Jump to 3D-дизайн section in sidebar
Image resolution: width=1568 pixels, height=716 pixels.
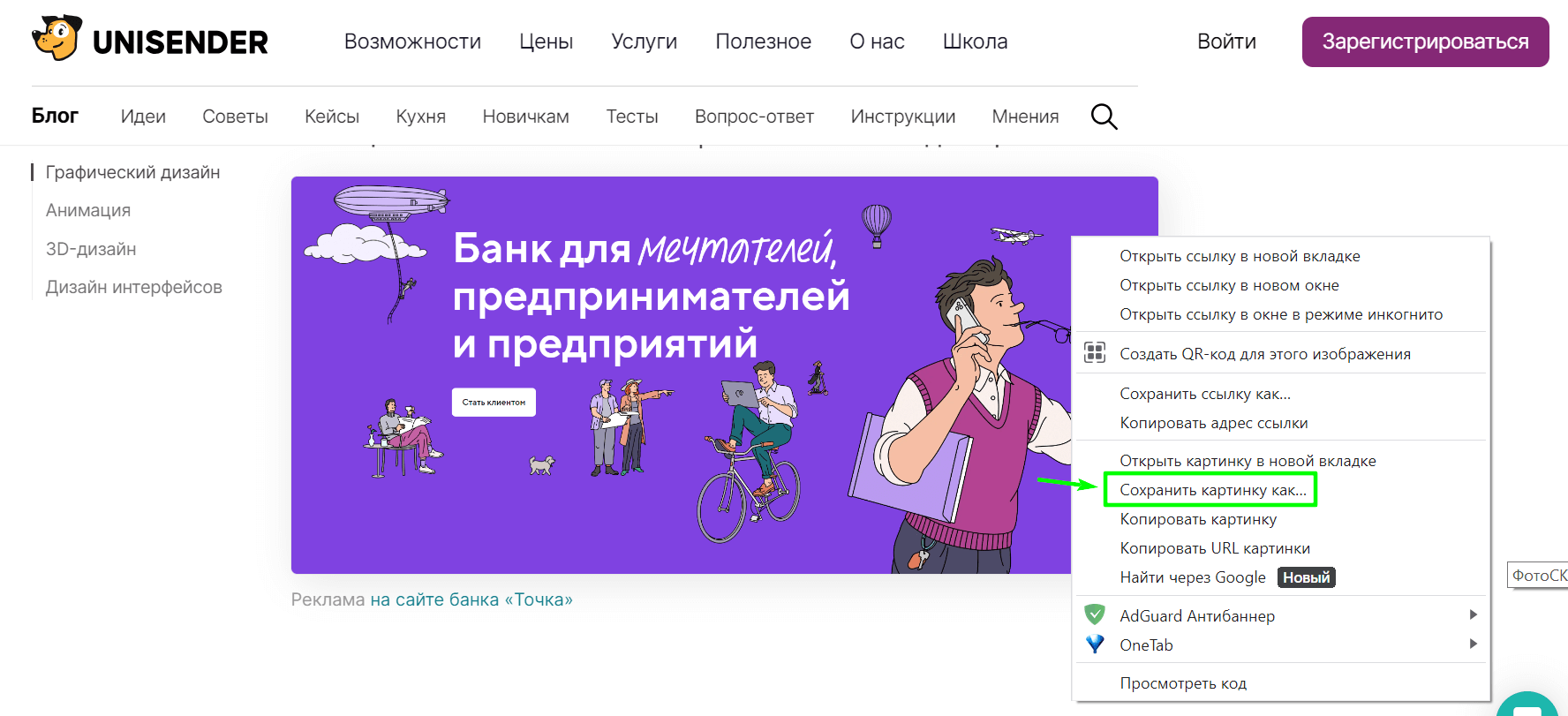[x=91, y=249]
